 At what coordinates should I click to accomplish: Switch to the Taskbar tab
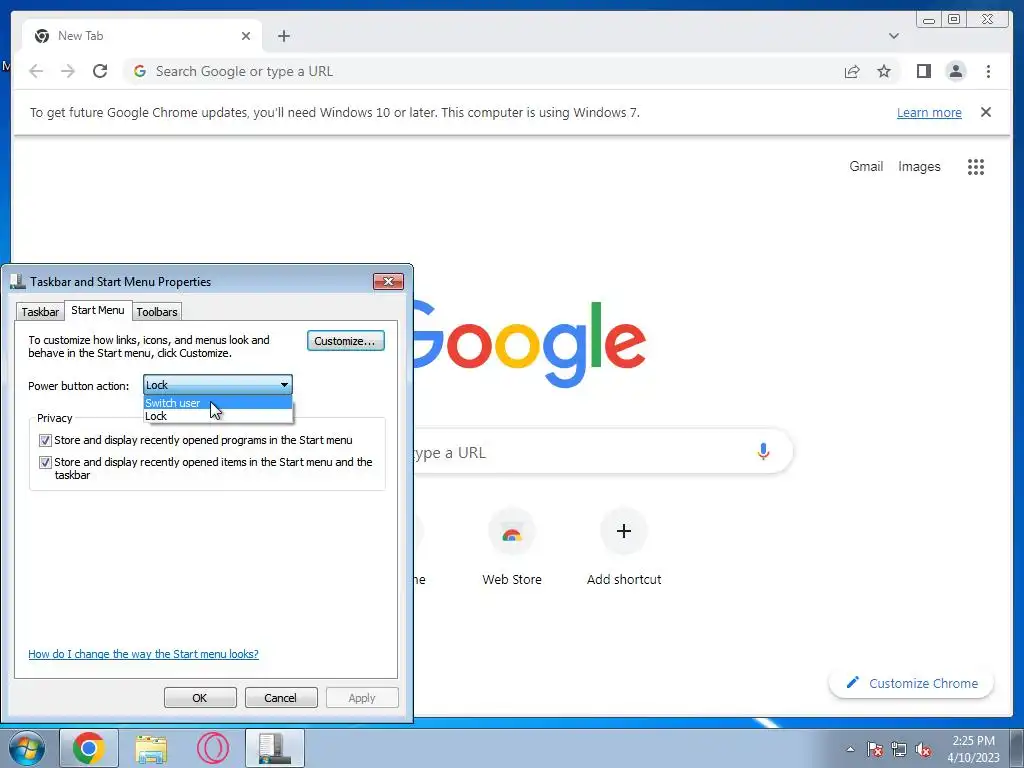point(40,312)
